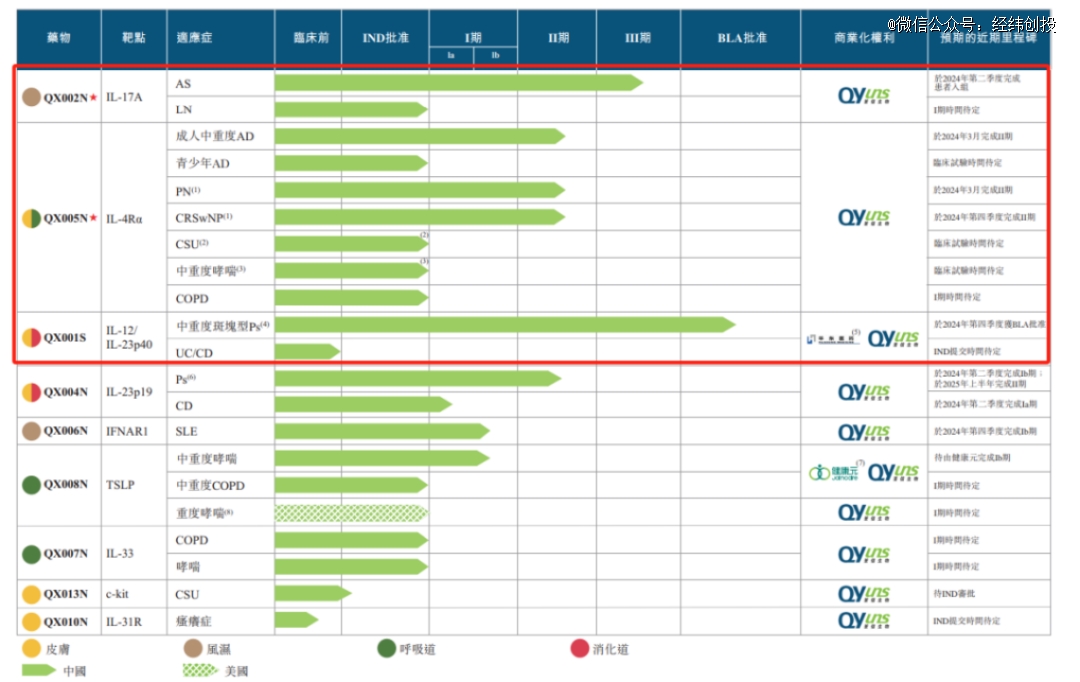Viewport: 1080px width, 682px height.
Task: Click the hatched 重度哮喘 progress bar
Action: (x=351, y=513)
